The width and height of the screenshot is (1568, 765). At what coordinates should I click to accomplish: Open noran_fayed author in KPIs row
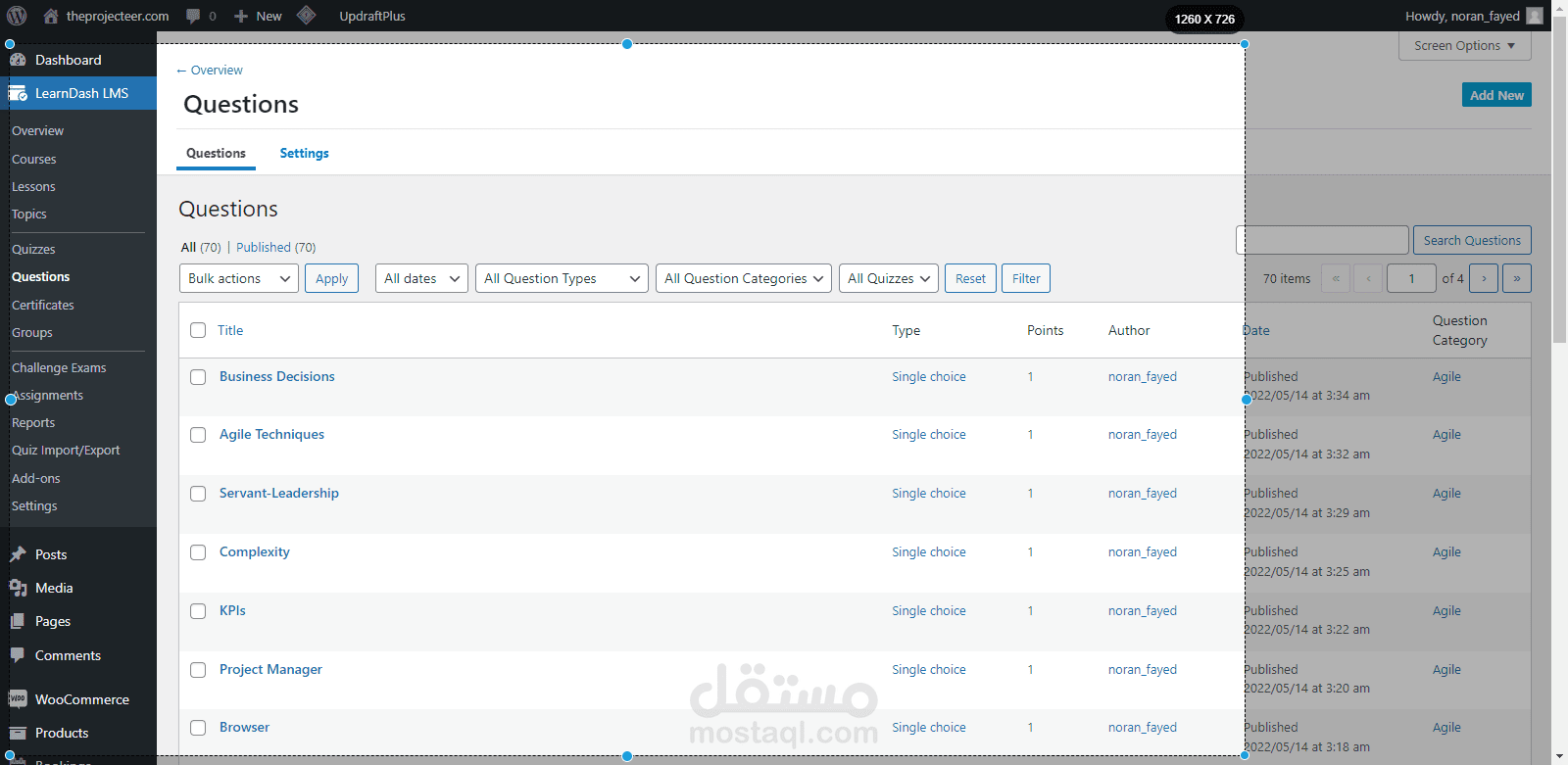pyautogui.click(x=1143, y=610)
